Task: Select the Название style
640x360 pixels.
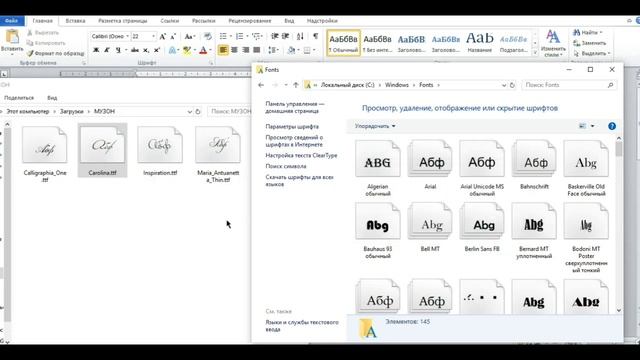Action: point(480,42)
